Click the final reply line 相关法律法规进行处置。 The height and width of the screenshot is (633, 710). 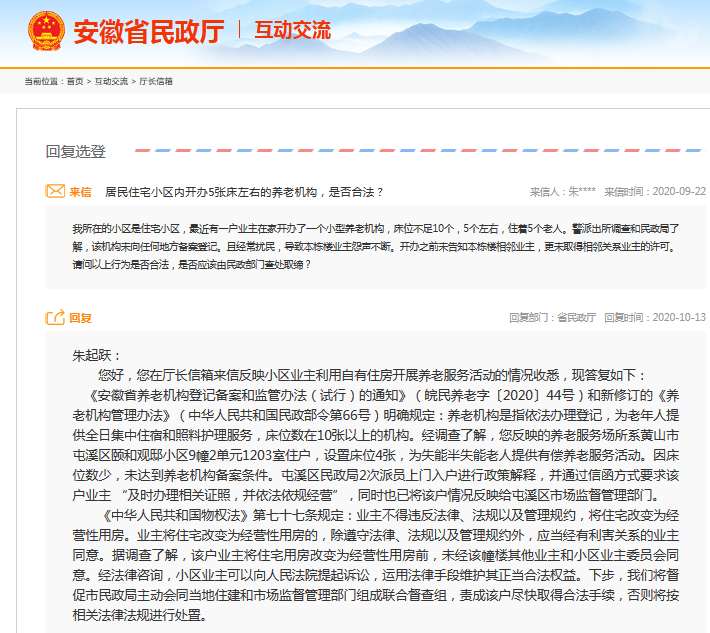click(140, 615)
